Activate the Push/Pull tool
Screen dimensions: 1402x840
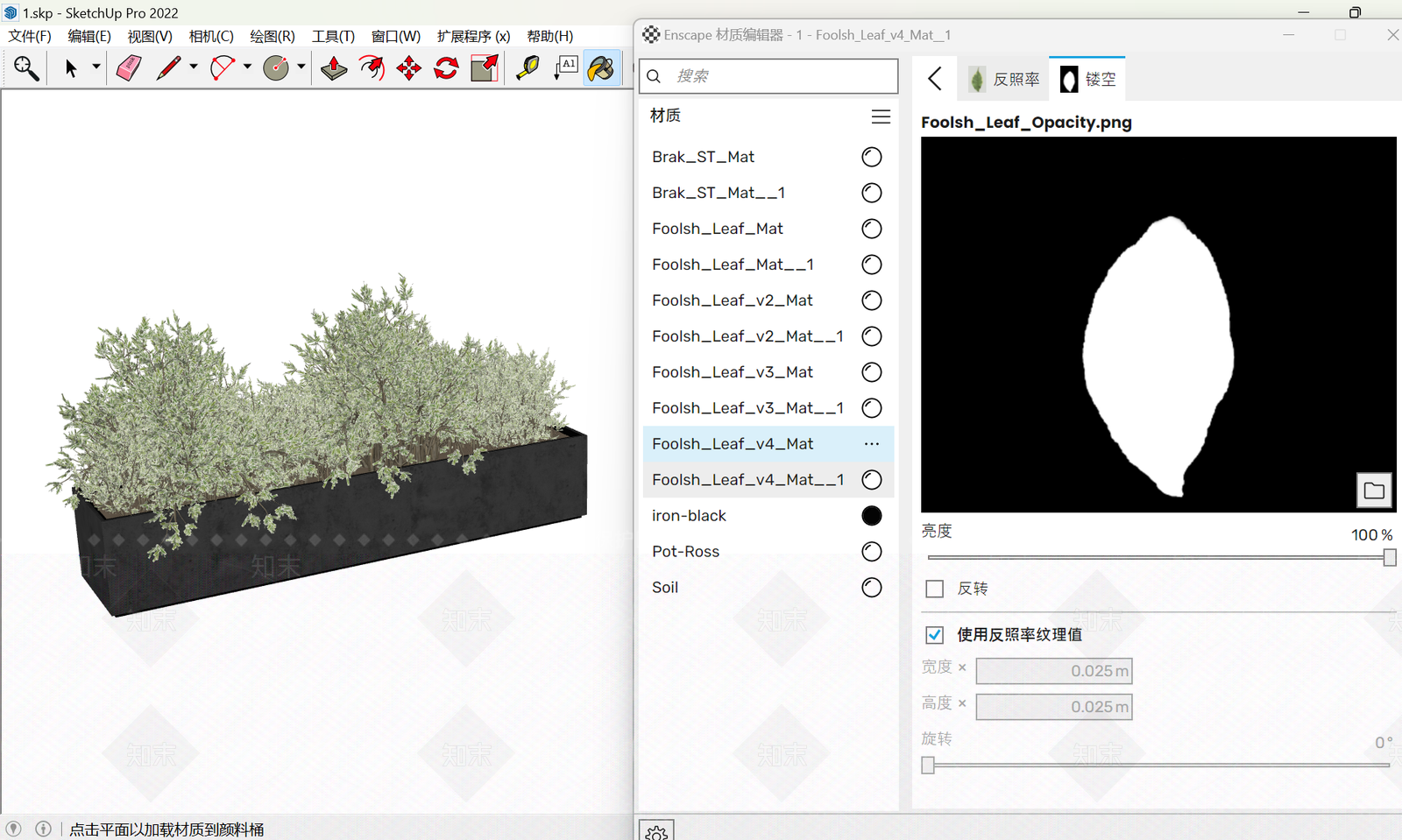(334, 68)
